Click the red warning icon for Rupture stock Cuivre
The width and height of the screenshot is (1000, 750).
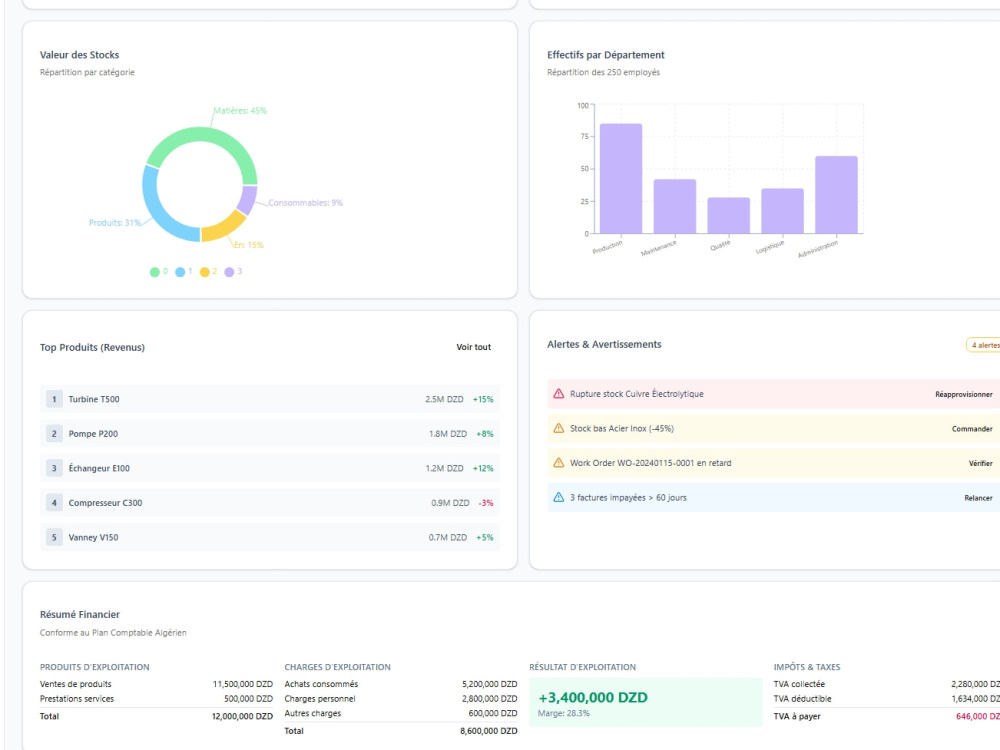558,393
